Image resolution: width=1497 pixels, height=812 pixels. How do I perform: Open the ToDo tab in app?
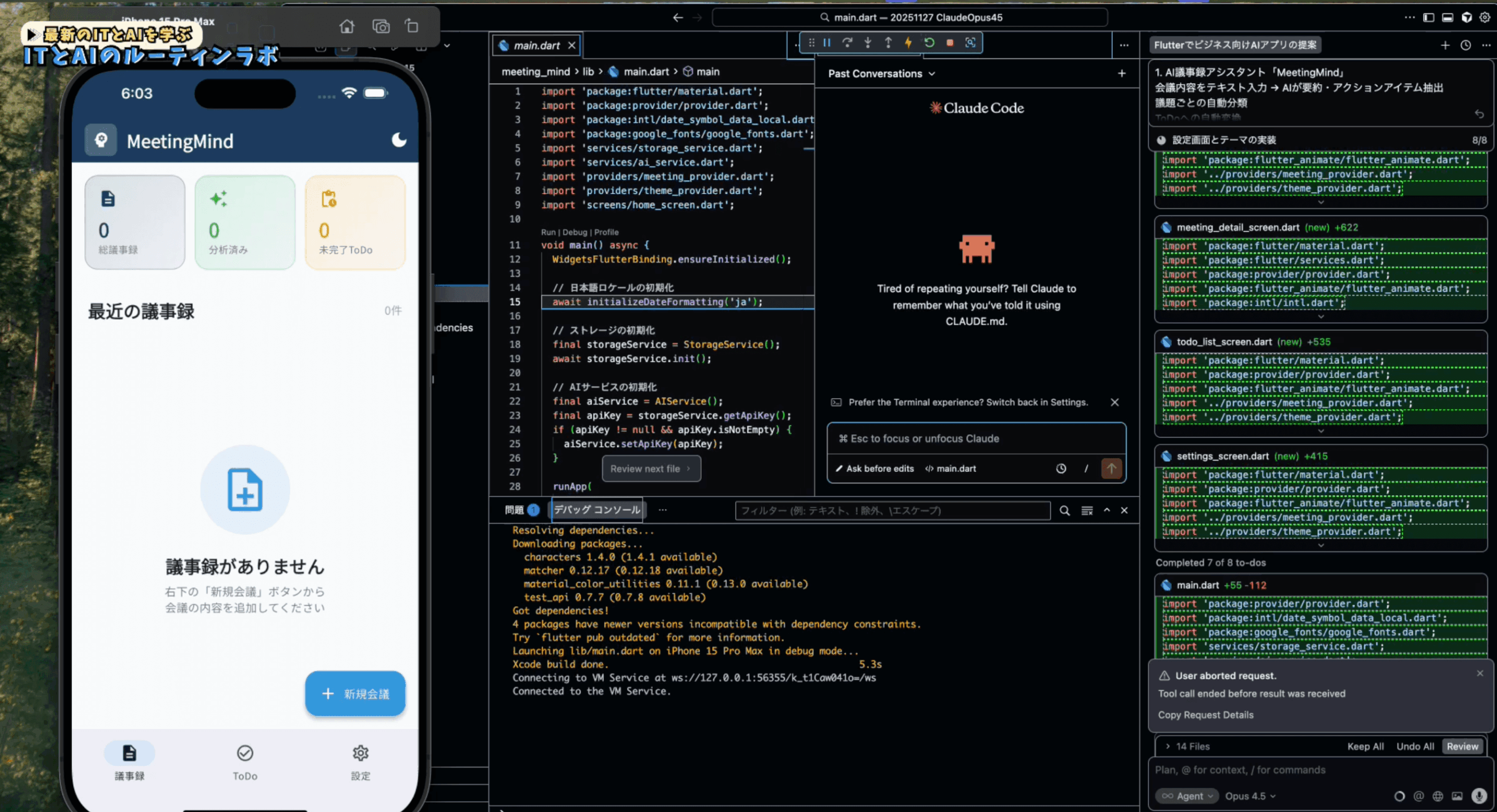(244, 761)
